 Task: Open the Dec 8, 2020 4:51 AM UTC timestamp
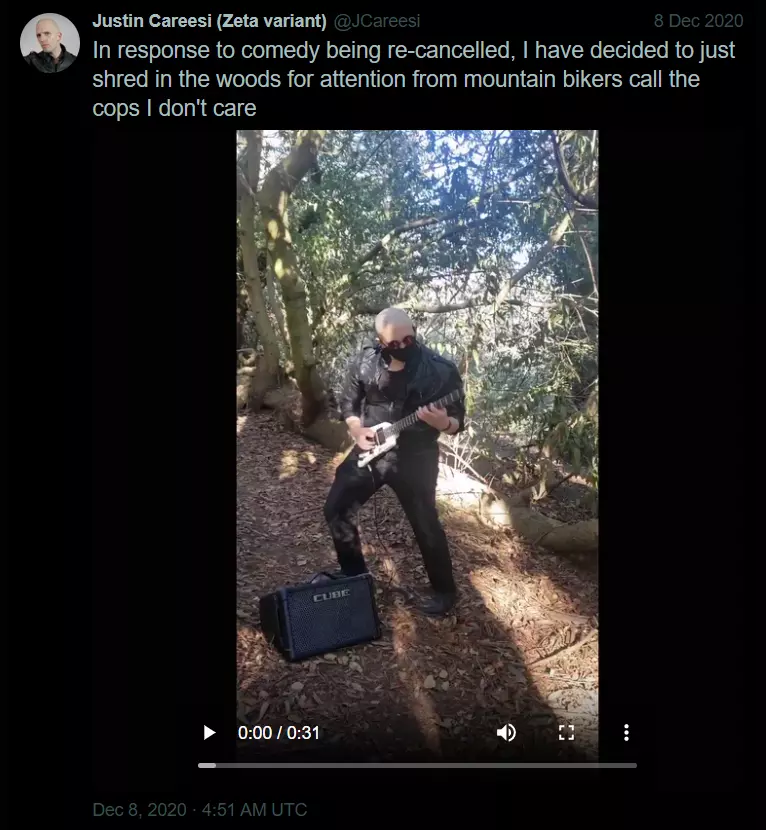[x=200, y=809]
